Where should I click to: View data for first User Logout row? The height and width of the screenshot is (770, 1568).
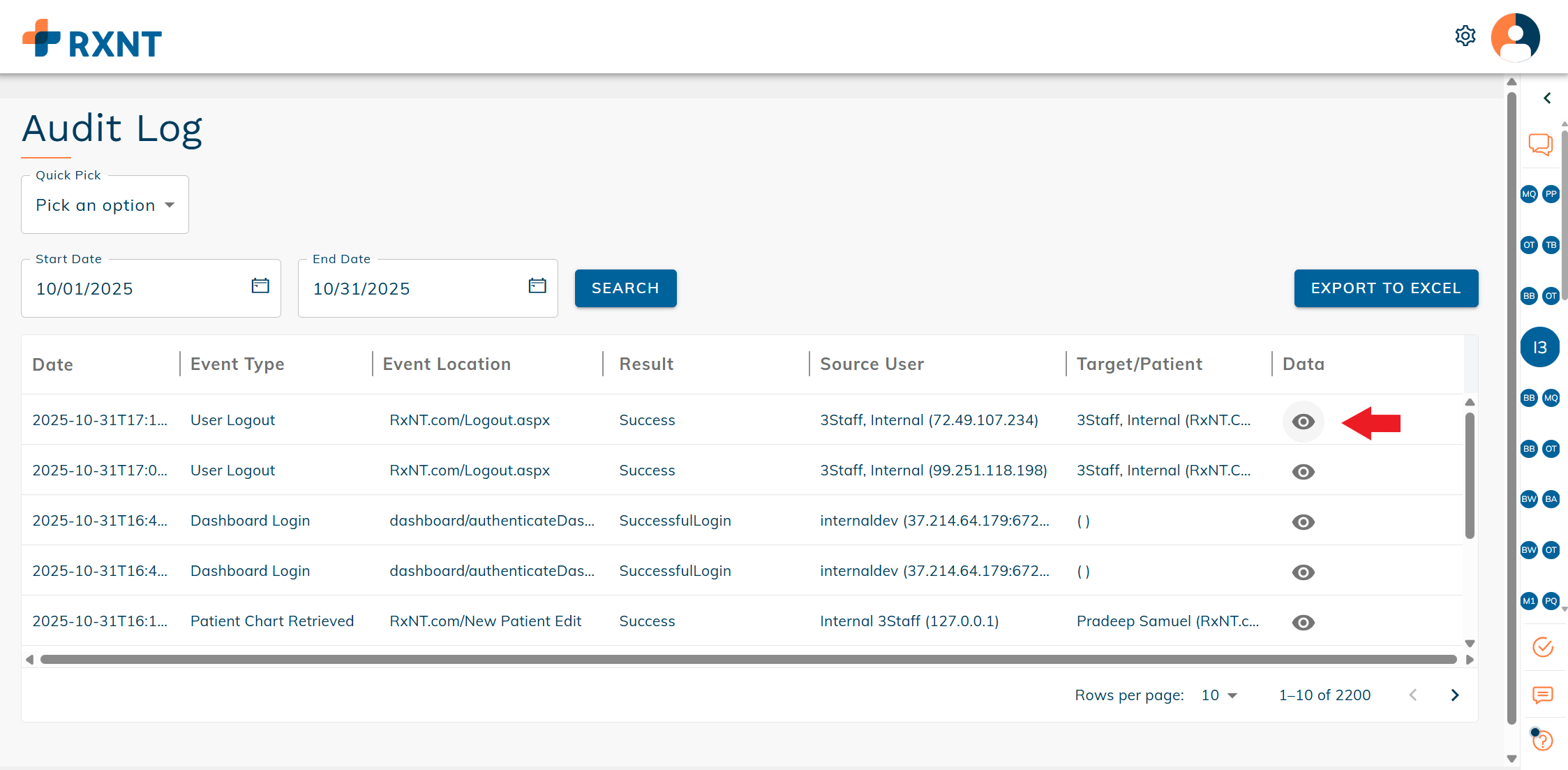click(x=1303, y=422)
